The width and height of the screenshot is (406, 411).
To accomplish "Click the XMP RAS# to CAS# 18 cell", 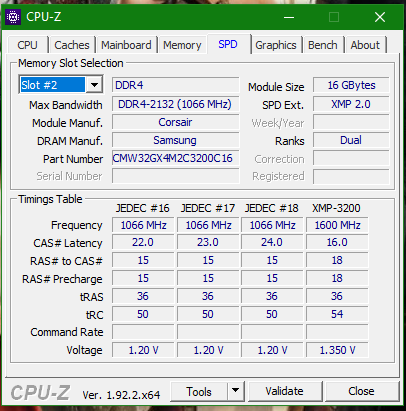I will [x=337, y=260].
